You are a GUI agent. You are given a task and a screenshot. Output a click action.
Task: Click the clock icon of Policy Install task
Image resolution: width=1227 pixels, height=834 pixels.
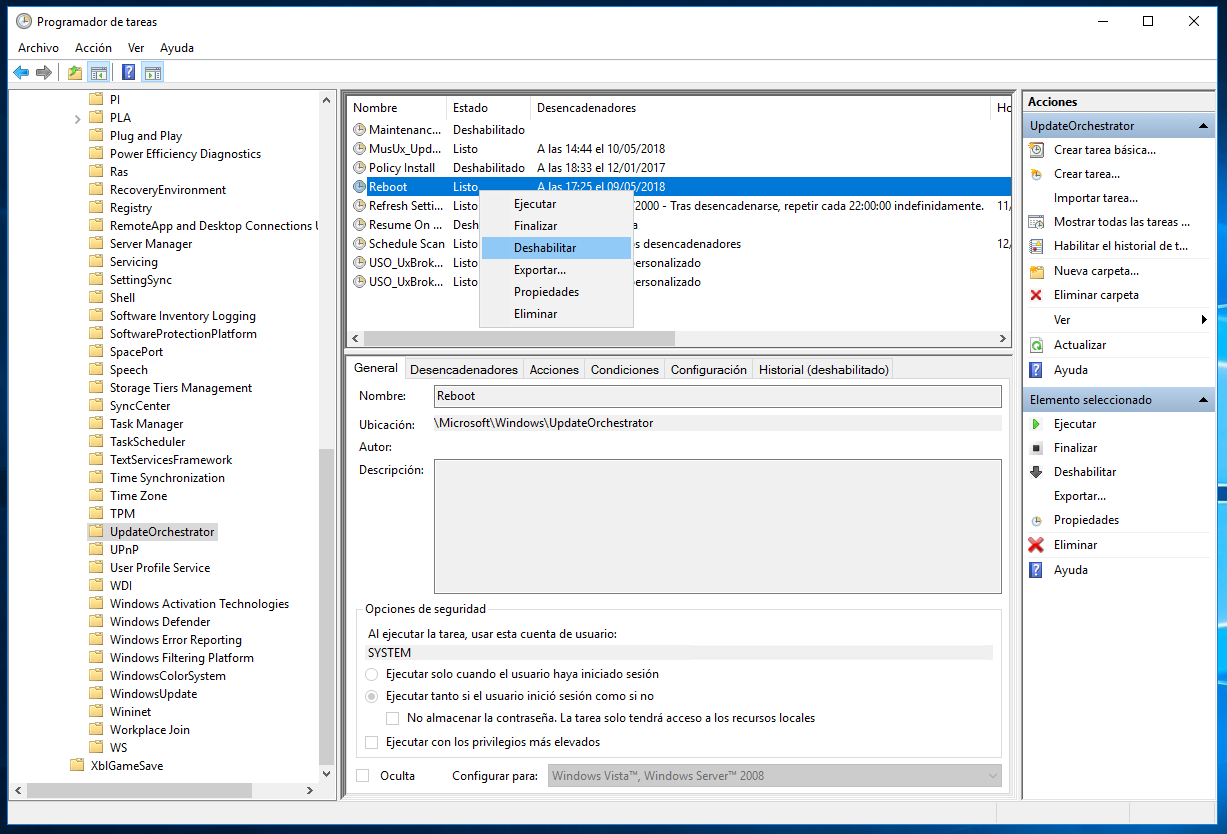point(360,168)
